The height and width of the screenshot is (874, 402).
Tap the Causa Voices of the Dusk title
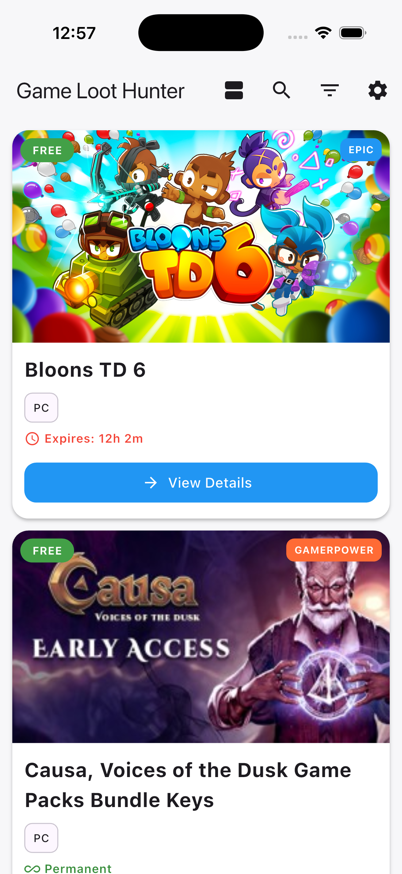tap(188, 785)
